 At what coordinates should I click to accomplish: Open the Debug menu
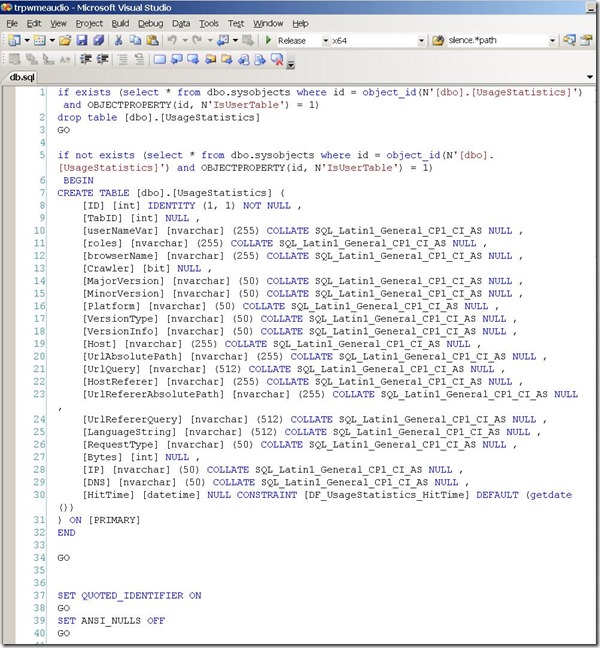click(x=150, y=24)
